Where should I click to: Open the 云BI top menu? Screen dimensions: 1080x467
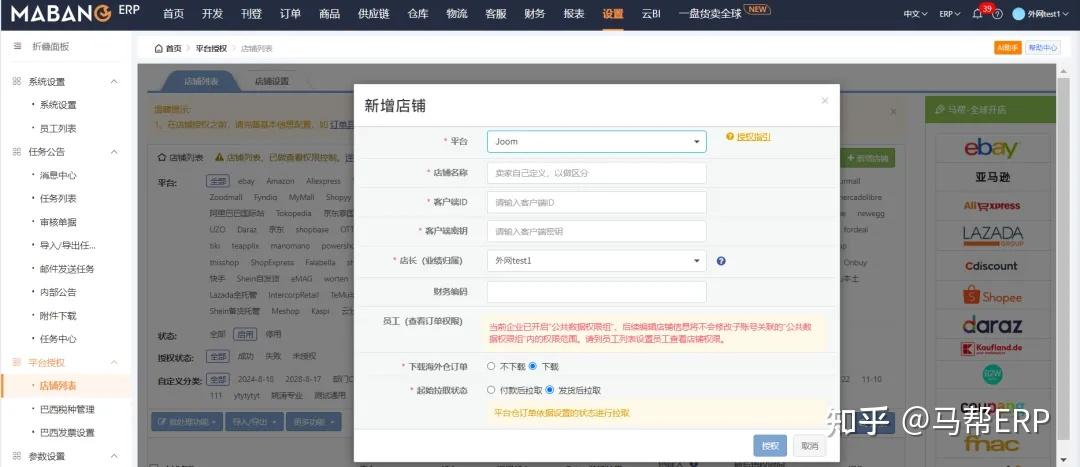pos(650,14)
